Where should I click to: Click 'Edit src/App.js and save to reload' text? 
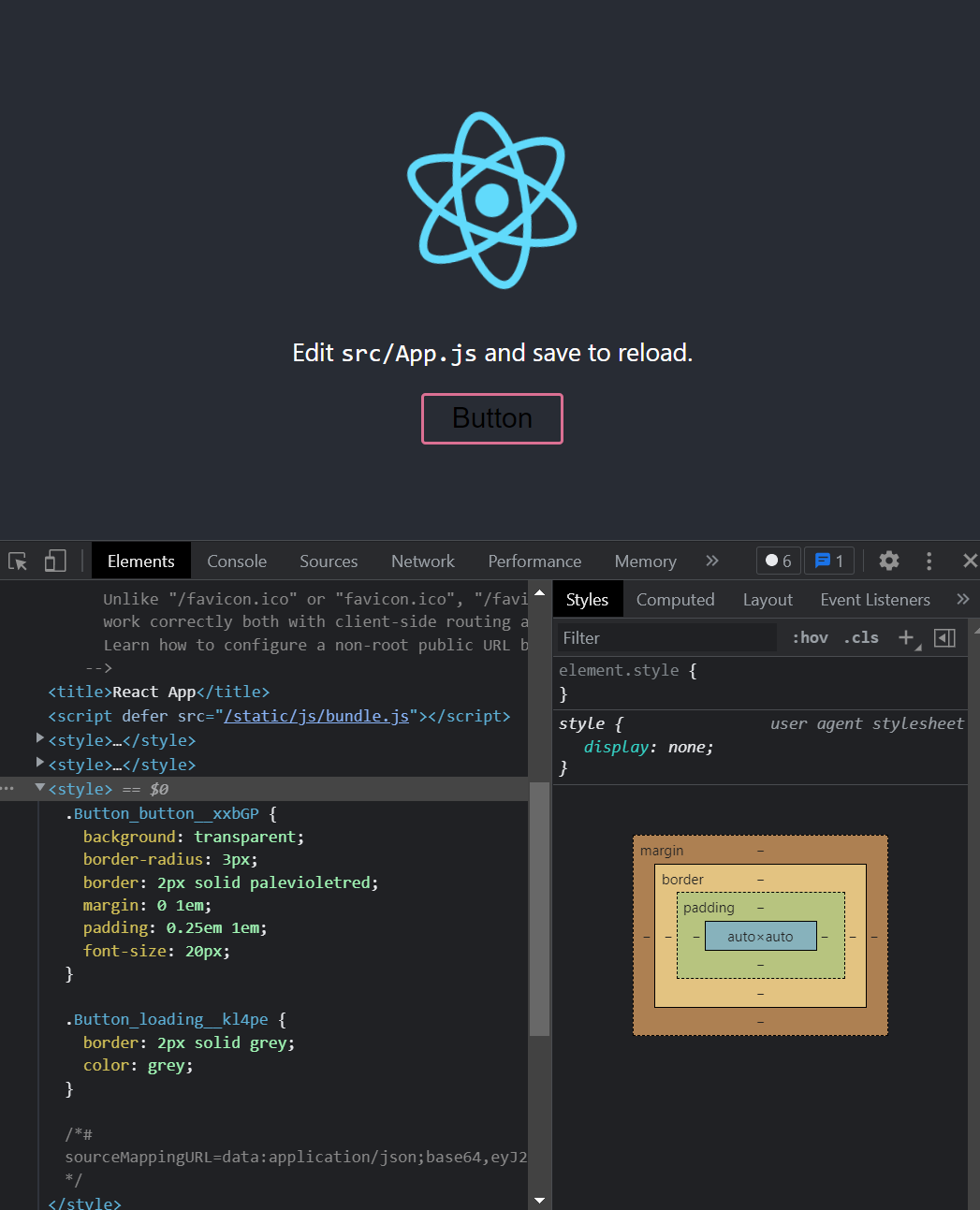click(492, 353)
